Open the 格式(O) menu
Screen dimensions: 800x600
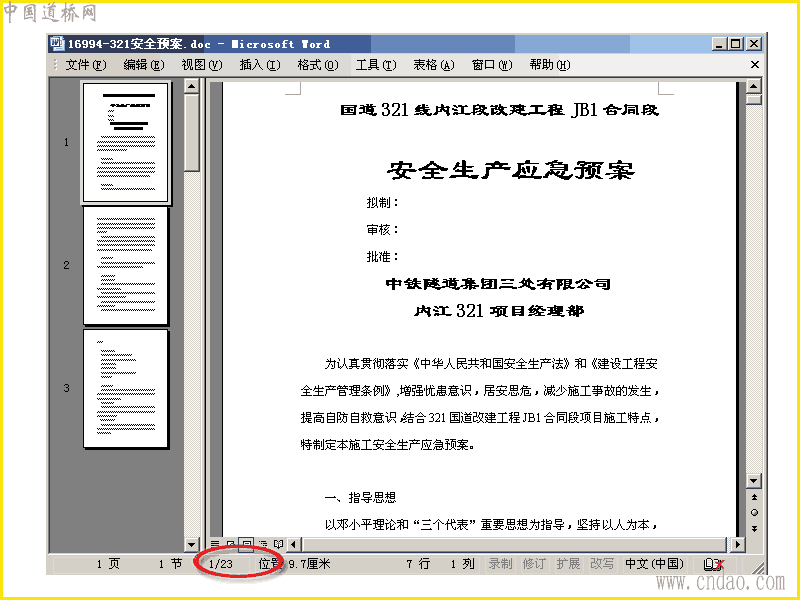[x=318, y=65]
